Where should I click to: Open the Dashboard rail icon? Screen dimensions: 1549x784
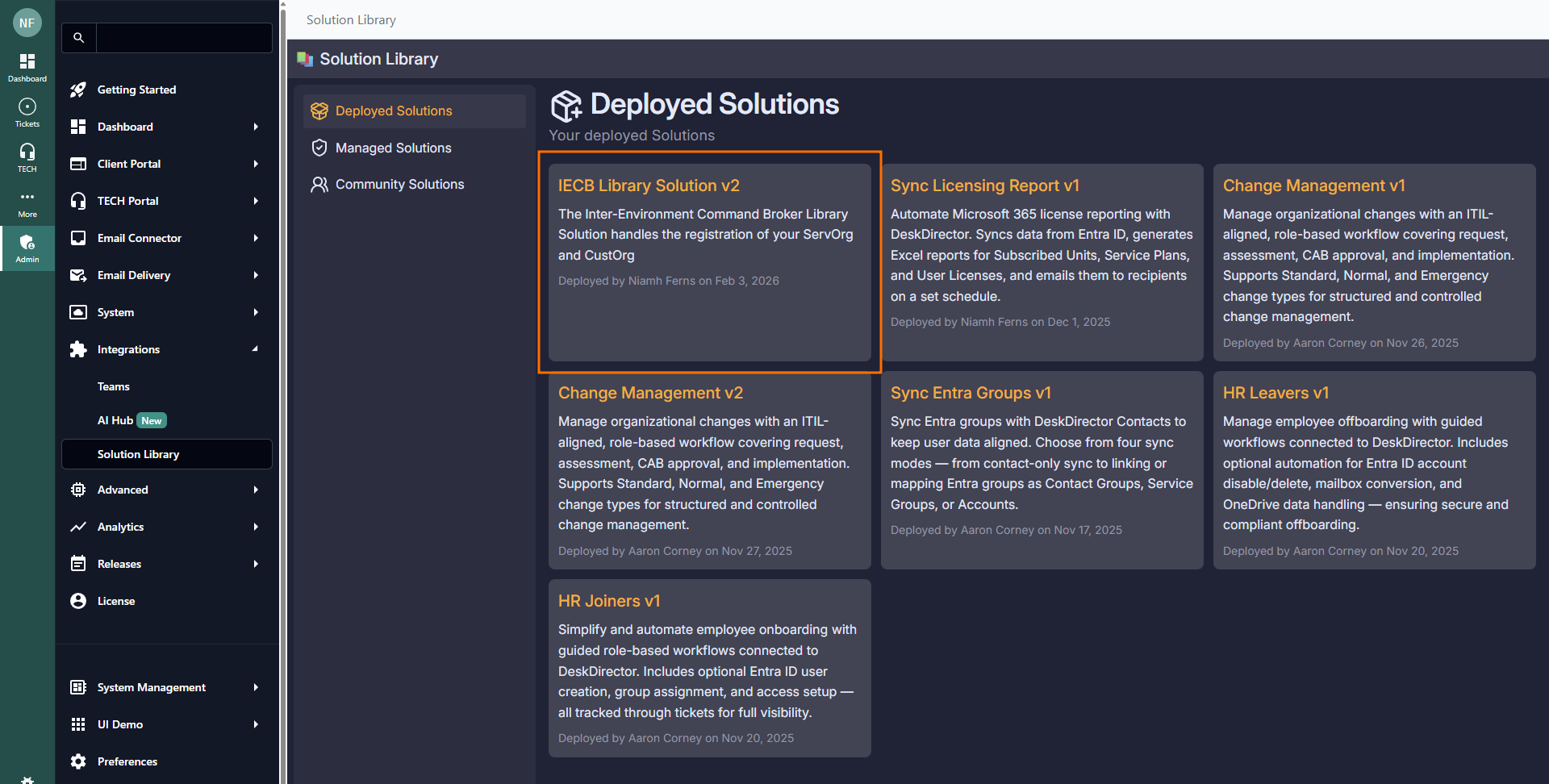tap(27, 68)
